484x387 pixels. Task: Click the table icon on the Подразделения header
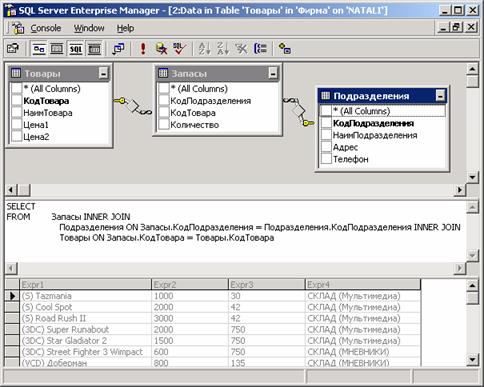(x=325, y=96)
